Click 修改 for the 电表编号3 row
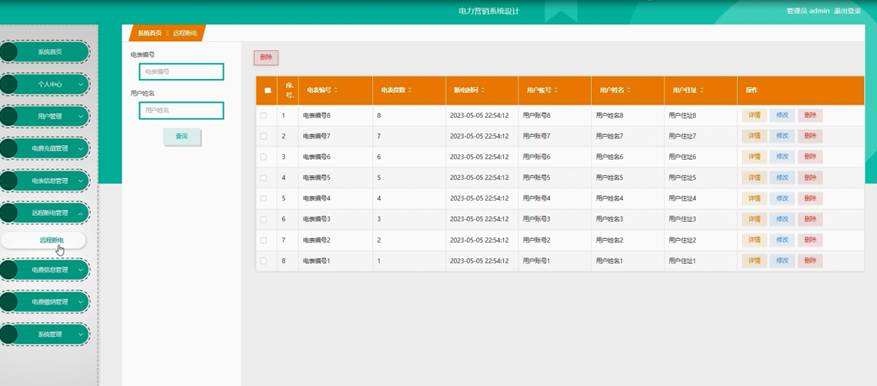This screenshot has width=877, height=386. click(782, 219)
